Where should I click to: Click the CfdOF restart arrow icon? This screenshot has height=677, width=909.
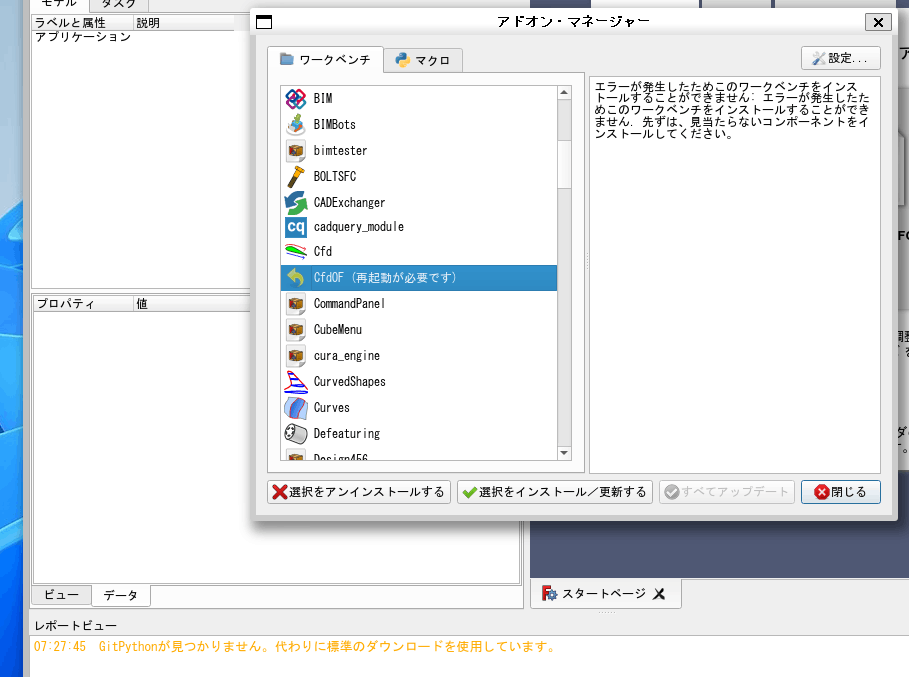pyautogui.click(x=296, y=278)
